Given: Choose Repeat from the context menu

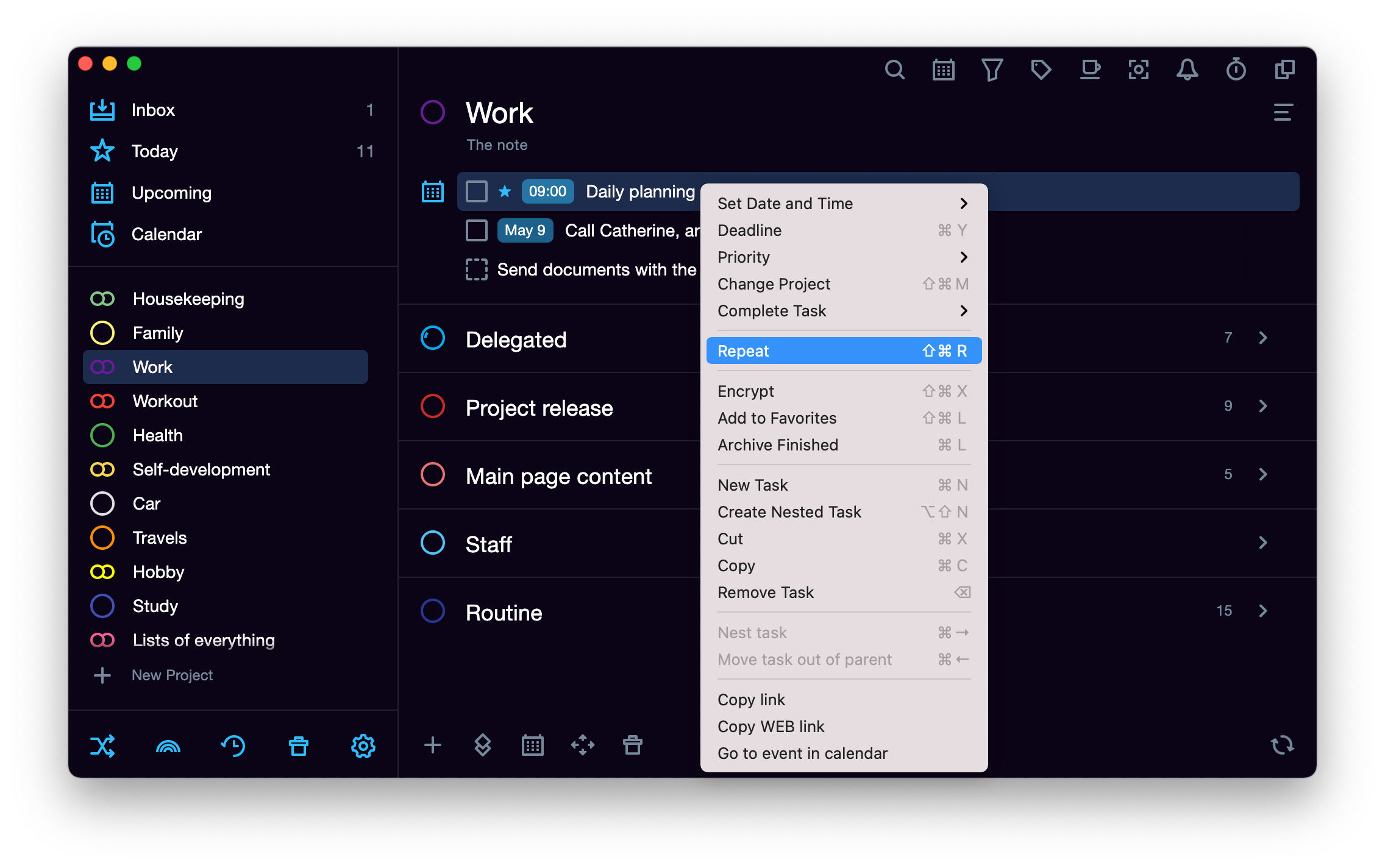Looking at the screenshot, I should click(x=844, y=351).
